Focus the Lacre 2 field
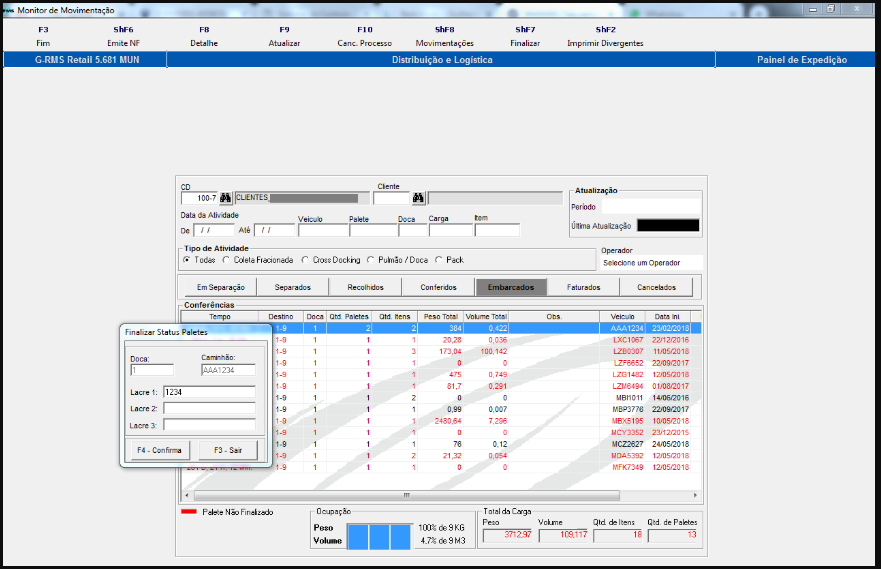 pos(209,408)
